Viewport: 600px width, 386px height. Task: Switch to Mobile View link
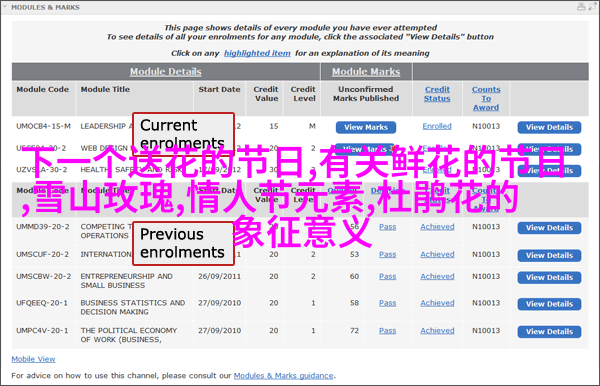[x=33, y=359]
